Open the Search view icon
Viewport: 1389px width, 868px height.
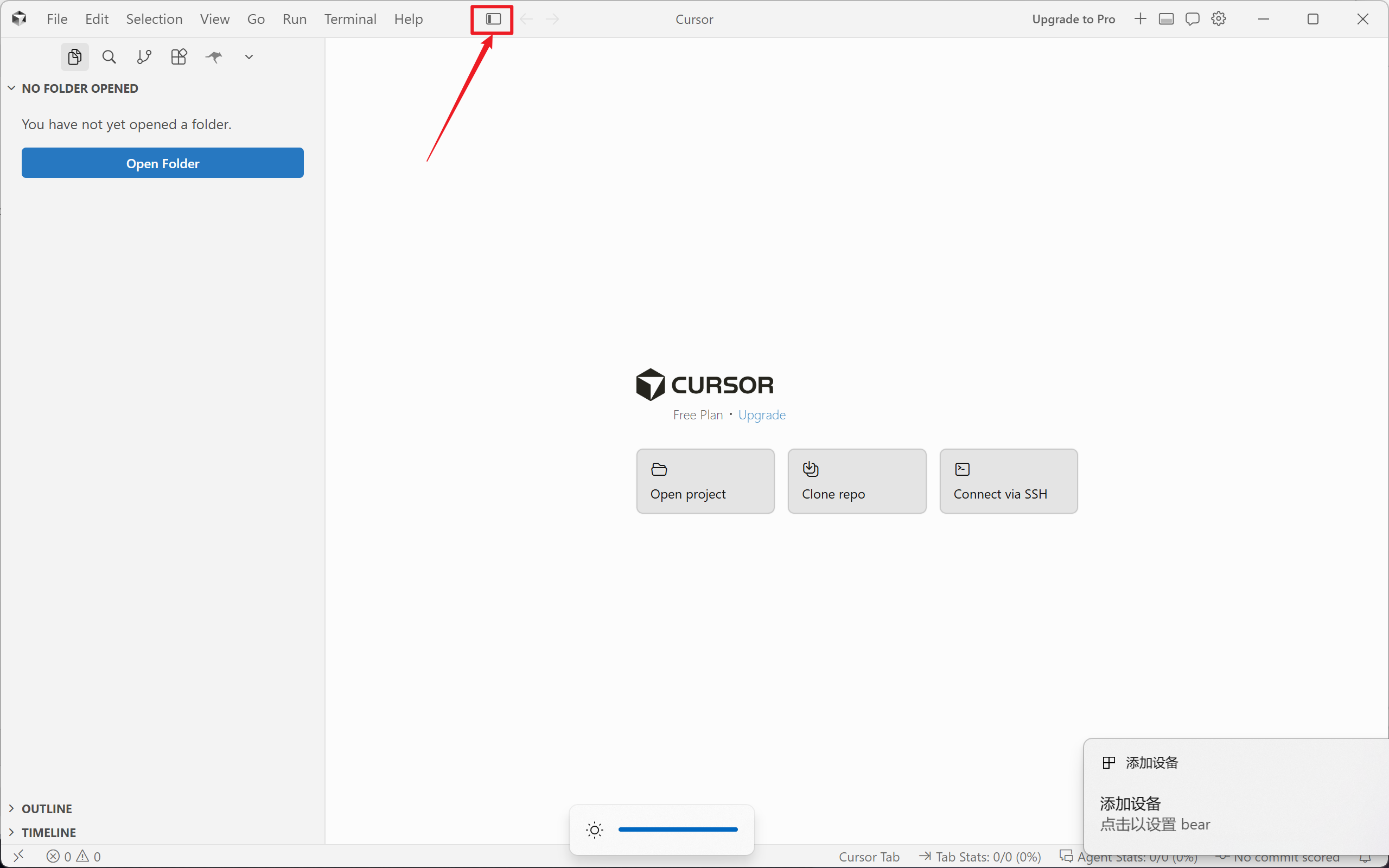tap(109, 57)
